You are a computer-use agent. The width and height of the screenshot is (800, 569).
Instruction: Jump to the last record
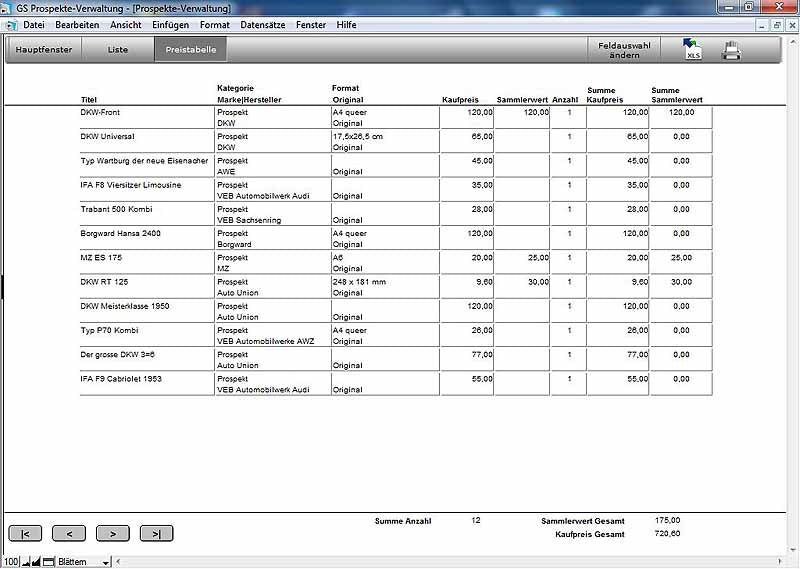tap(157, 534)
